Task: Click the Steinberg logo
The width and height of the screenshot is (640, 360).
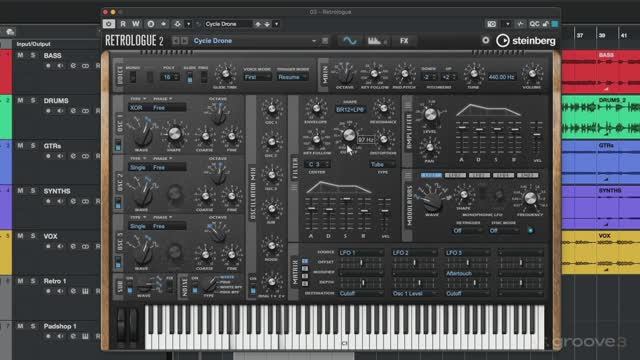Action: click(526, 41)
